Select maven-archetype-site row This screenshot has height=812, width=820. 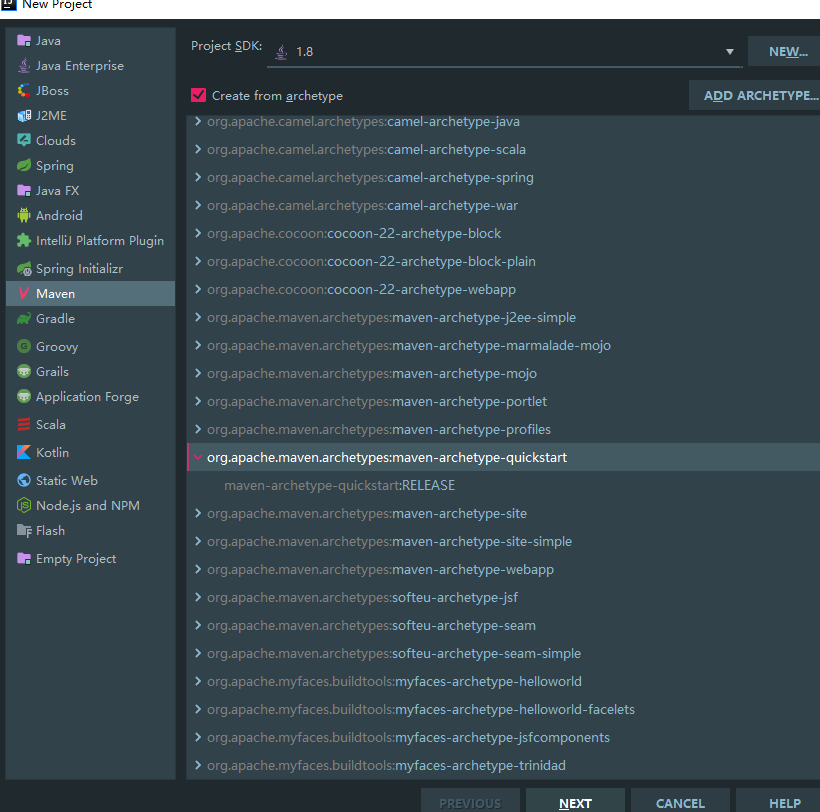504,513
